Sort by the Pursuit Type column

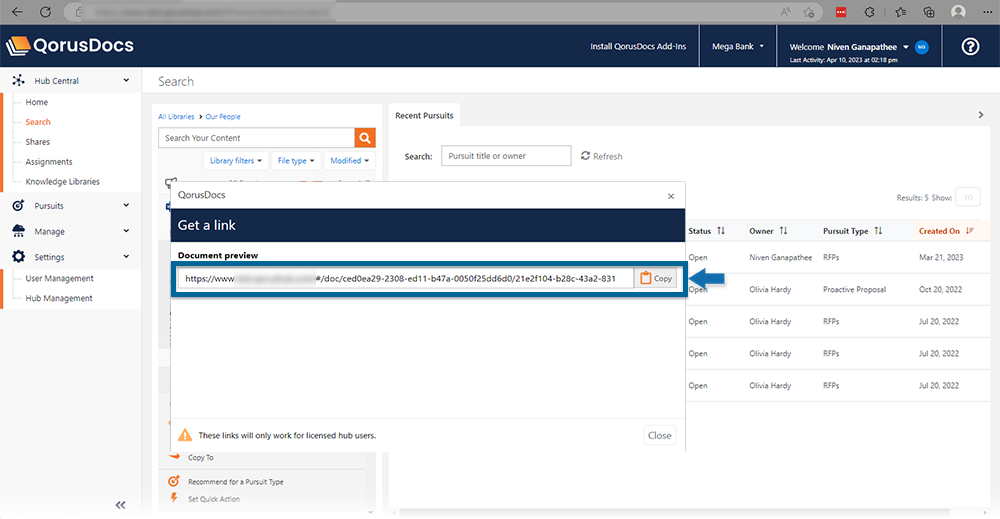click(x=853, y=231)
